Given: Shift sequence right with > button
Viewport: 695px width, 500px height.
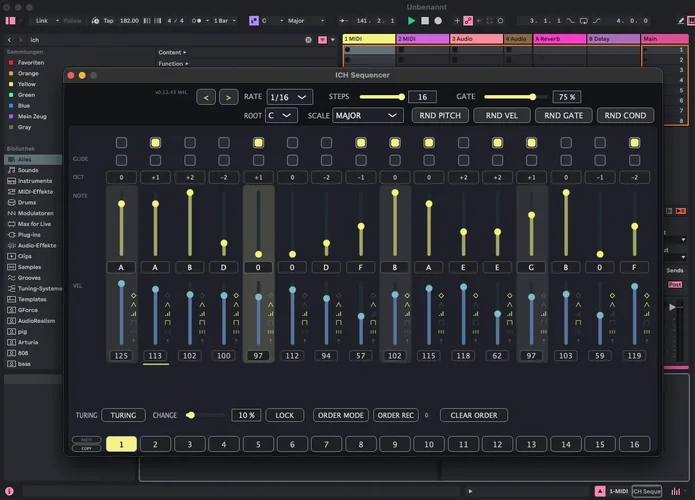Looking at the screenshot, I should [228, 97].
